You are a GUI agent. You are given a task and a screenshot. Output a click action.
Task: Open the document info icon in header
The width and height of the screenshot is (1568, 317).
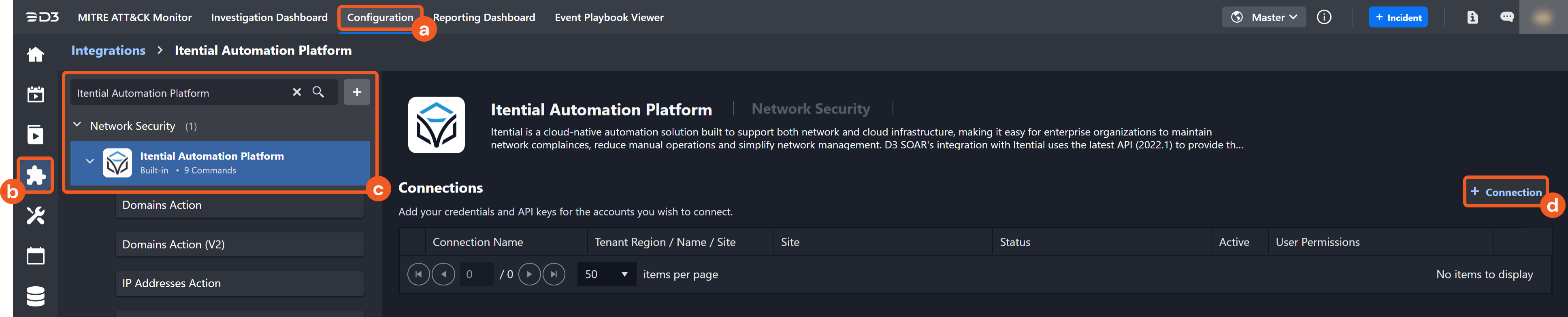pyautogui.click(x=1472, y=17)
